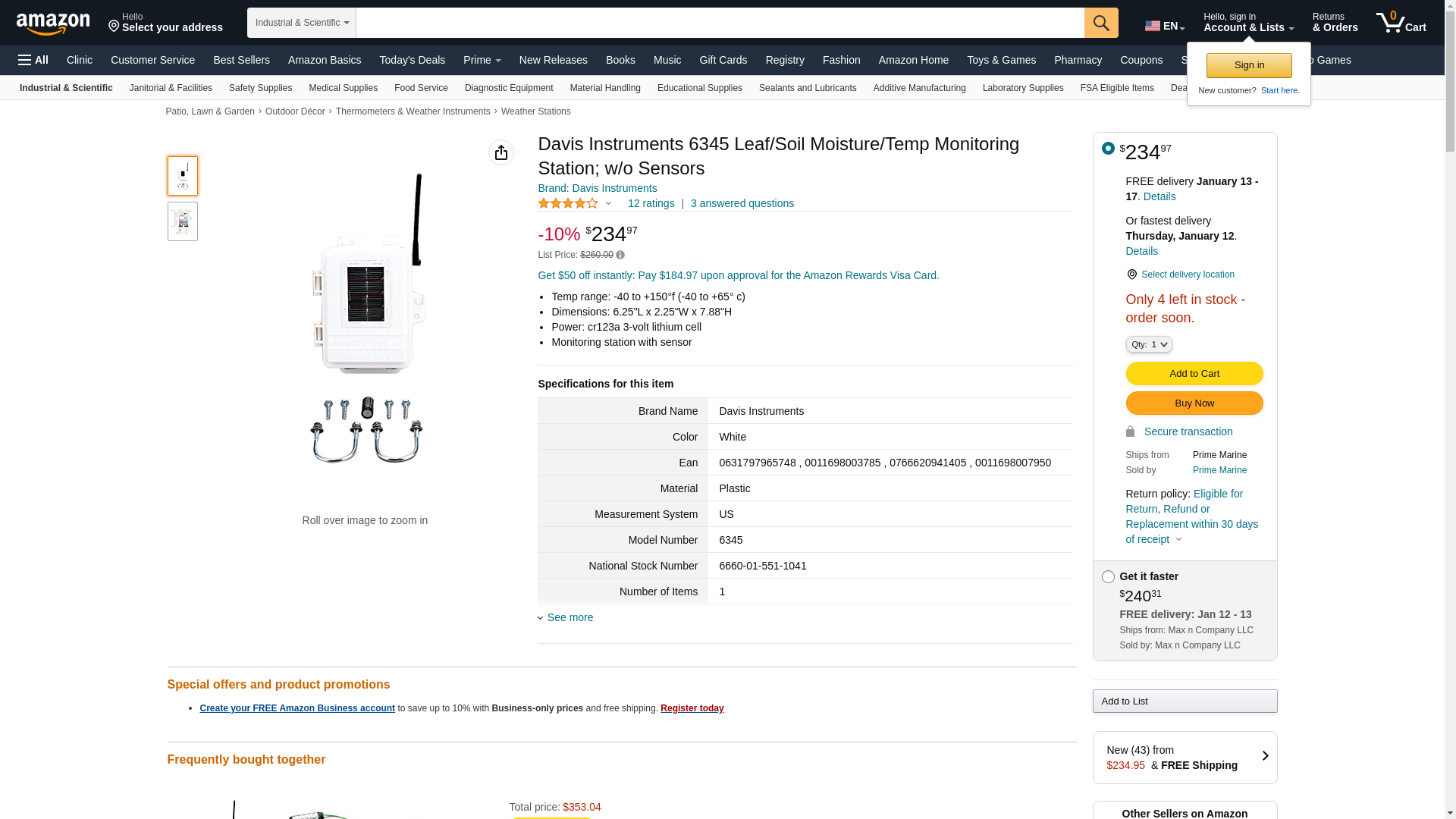Click the language flag EN selector
This screenshot has height=819, width=1456.
point(1164,26)
